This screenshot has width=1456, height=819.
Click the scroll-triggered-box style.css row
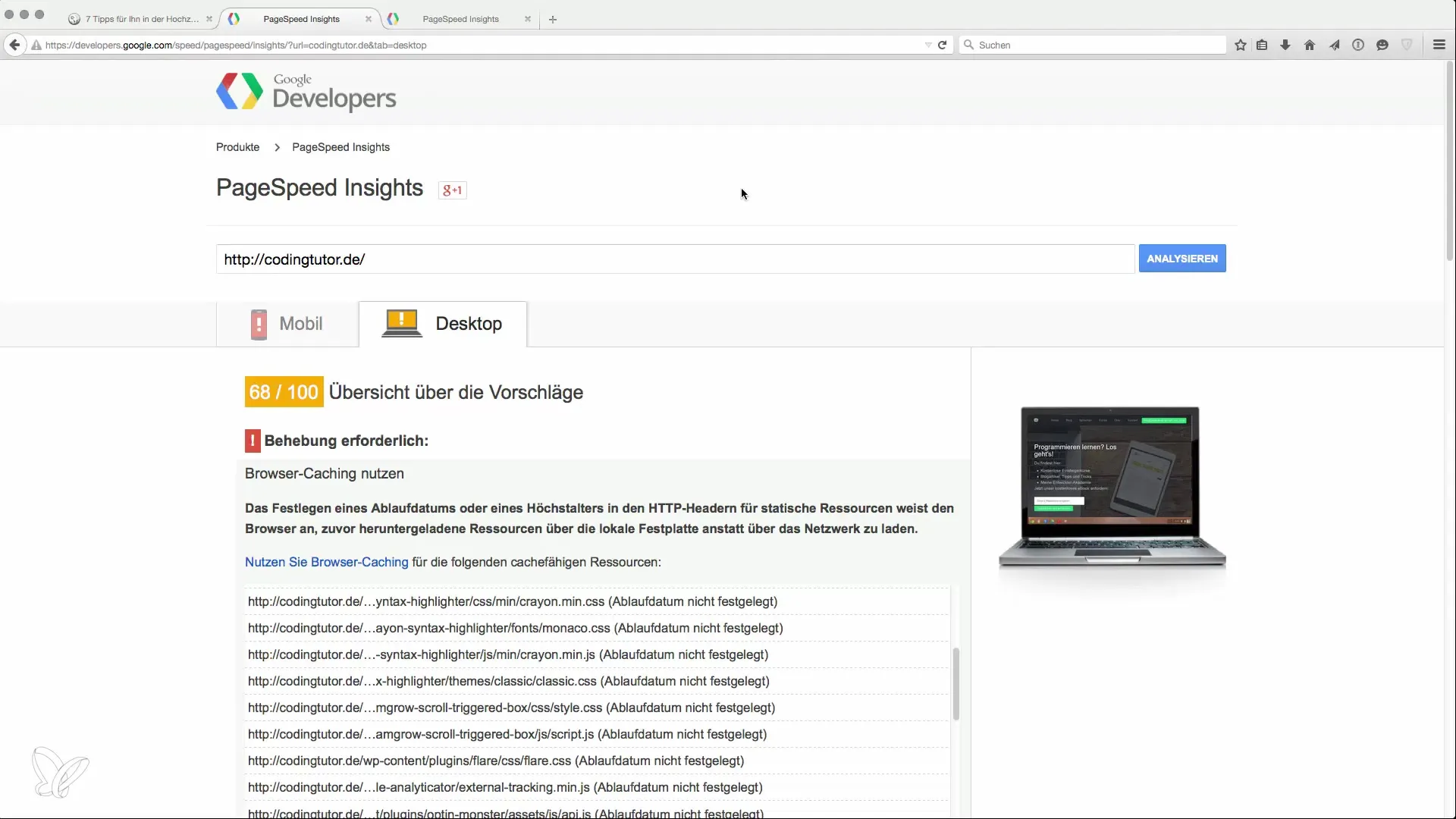point(597,708)
